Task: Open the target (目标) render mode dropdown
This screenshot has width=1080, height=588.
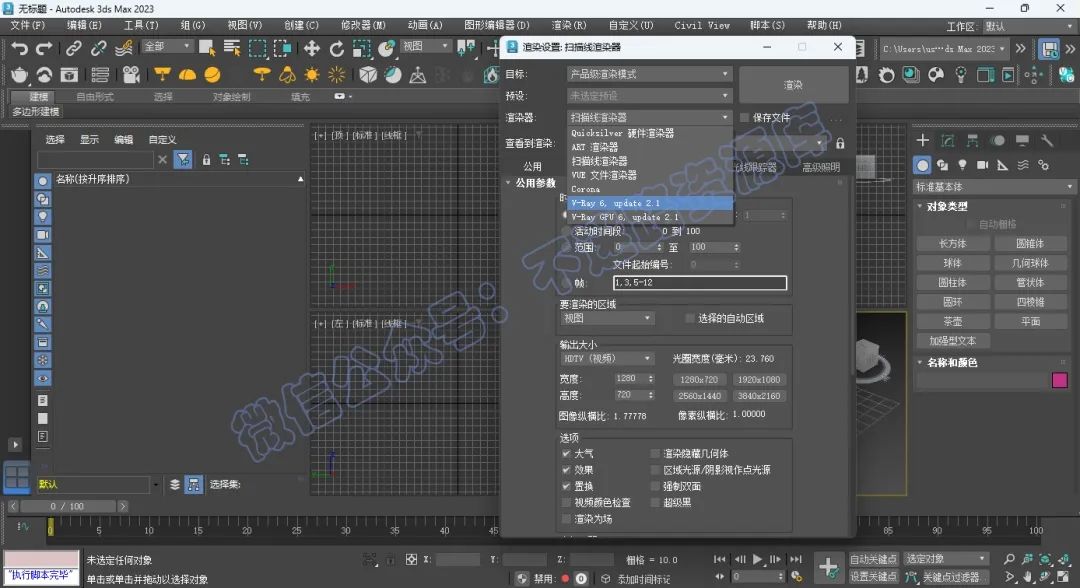Action: point(648,74)
